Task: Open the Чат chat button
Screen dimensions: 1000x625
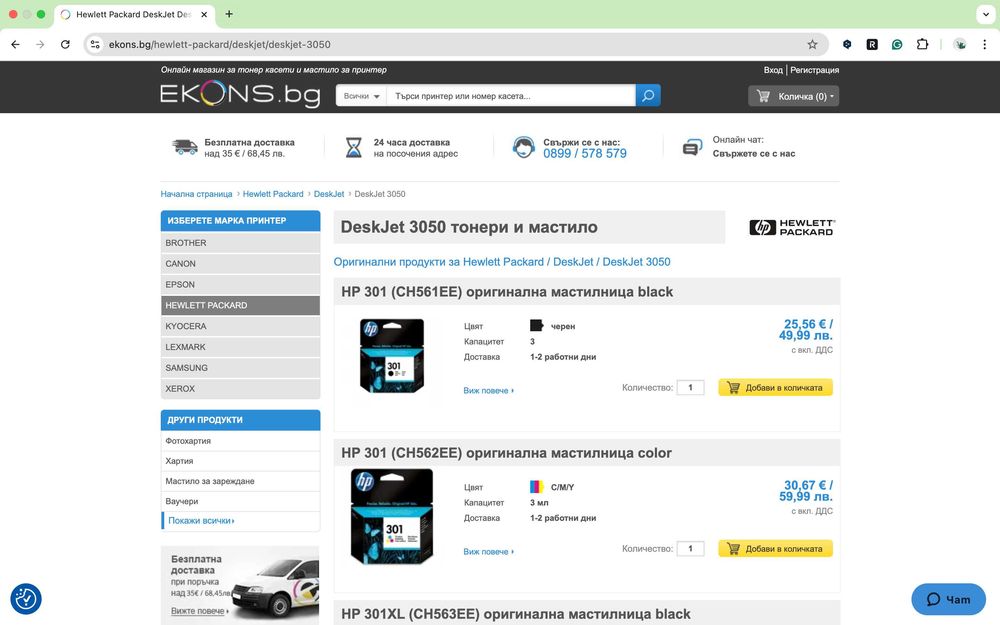Action: click(x=948, y=599)
